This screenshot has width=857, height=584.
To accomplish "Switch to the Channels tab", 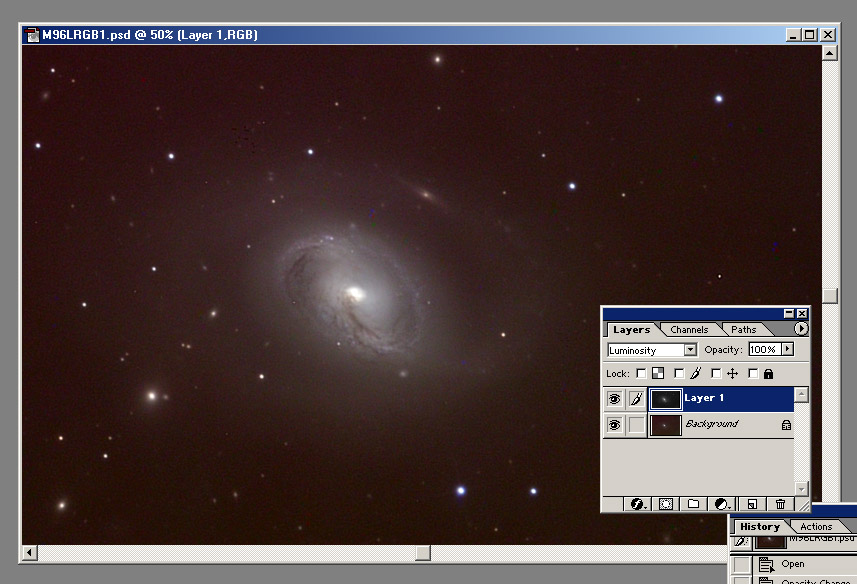I will click(x=689, y=329).
